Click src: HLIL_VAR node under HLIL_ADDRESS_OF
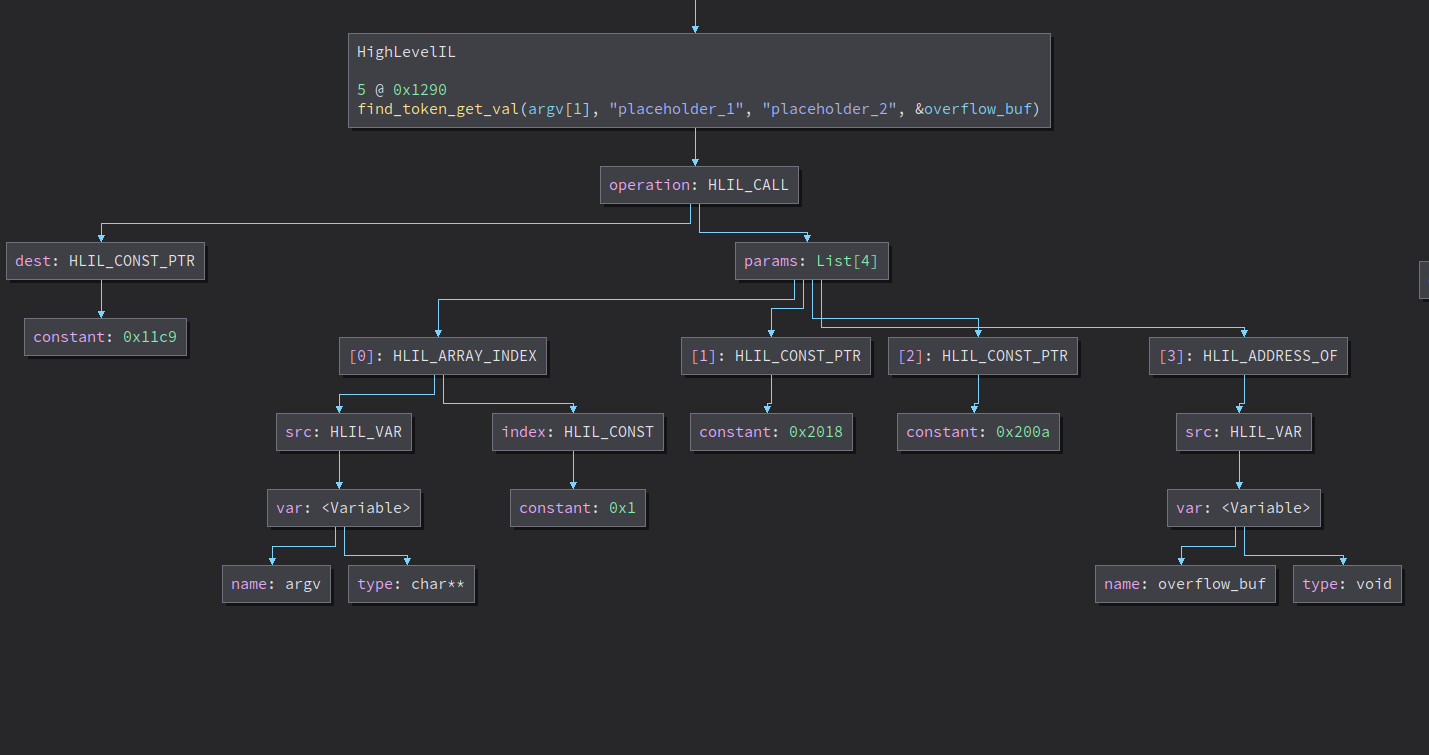Screen dimensions: 1429x755 (1244, 432)
